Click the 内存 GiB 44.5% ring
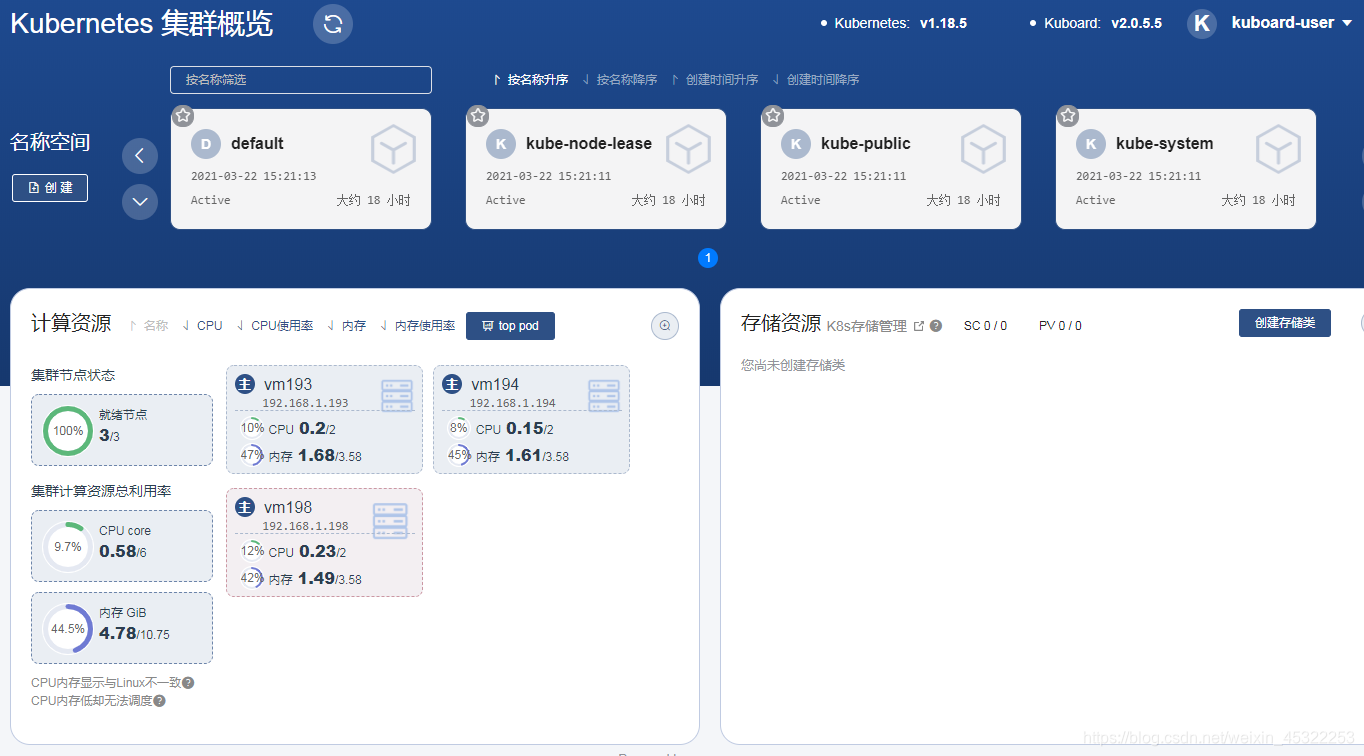Image resolution: width=1364 pixels, height=756 pixels. click(68, 629)
